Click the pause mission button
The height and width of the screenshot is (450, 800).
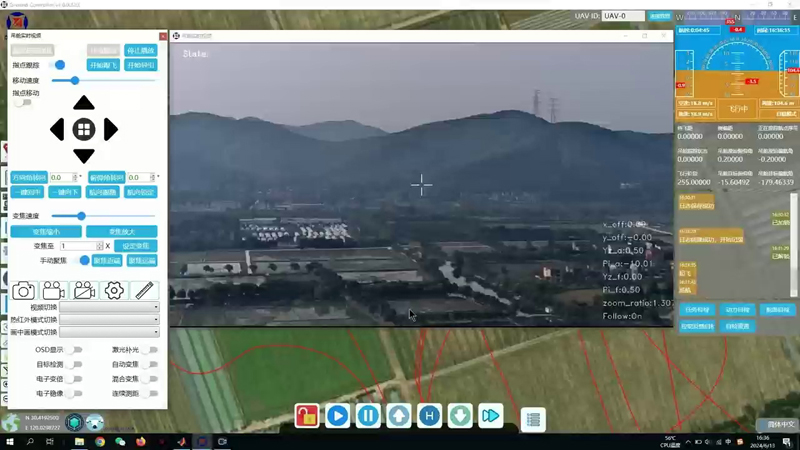368,416
